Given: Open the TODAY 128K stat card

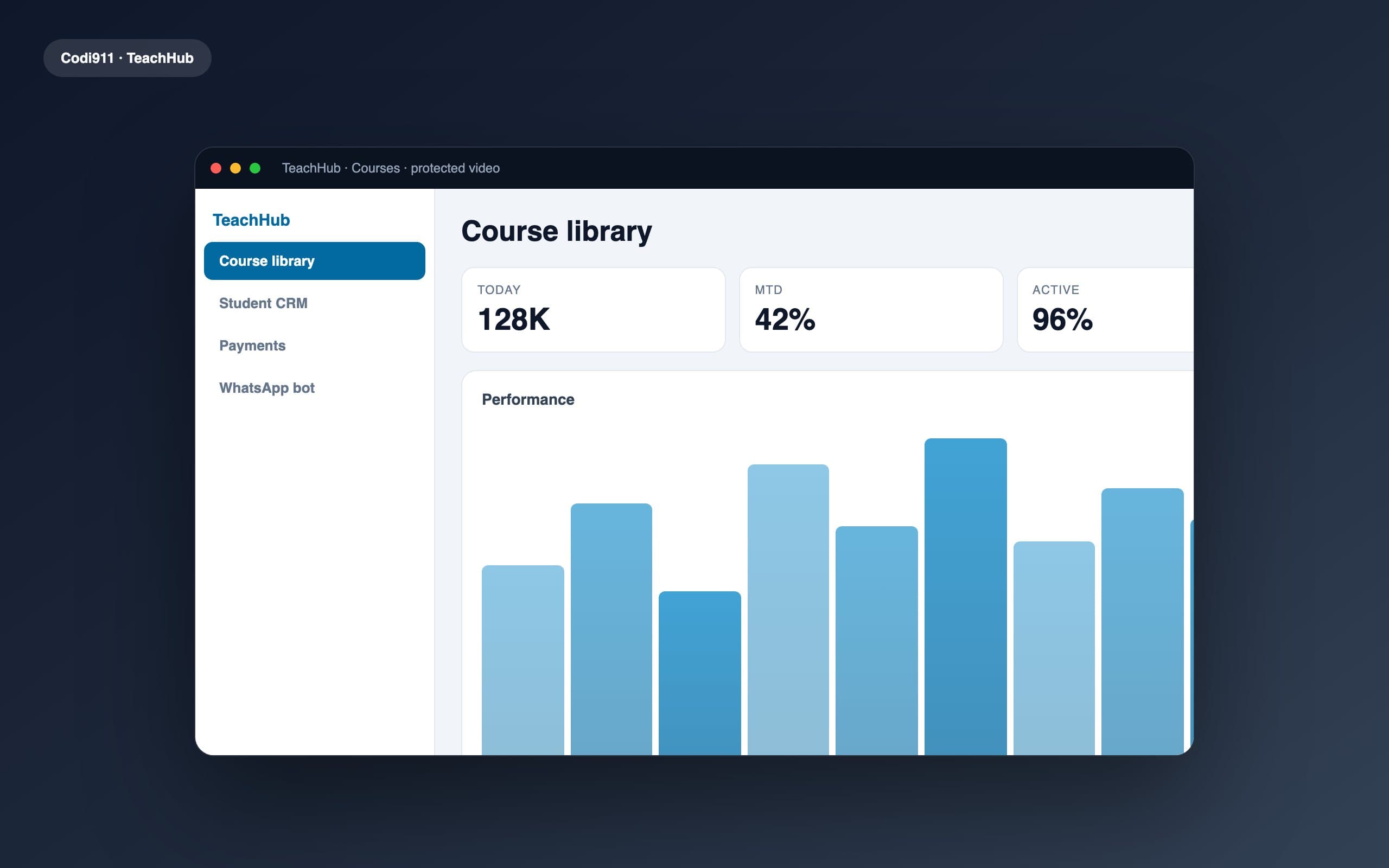Looking at the screenshot, I should [594, 309].
